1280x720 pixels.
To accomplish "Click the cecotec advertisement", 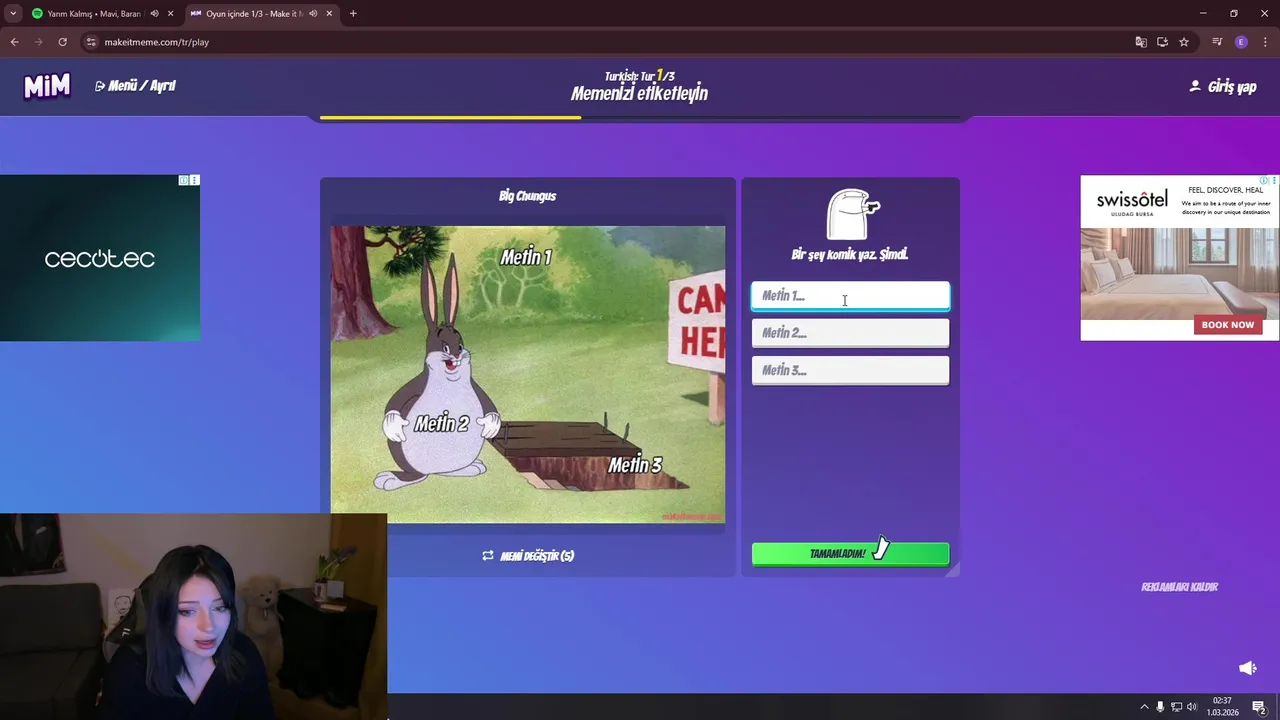I will [x=100, y=258].
